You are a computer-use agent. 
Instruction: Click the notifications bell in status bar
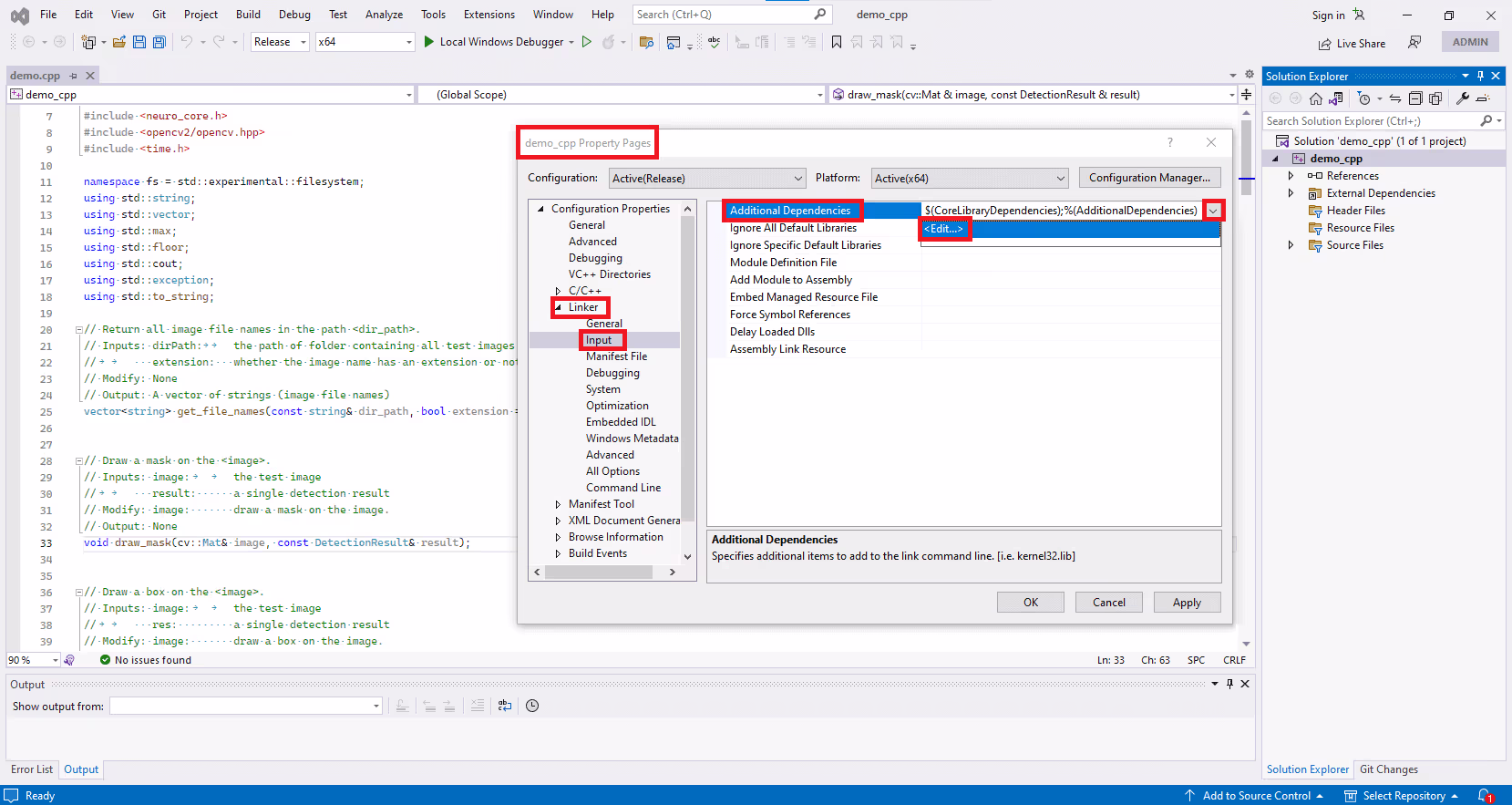pos(1485,796)
